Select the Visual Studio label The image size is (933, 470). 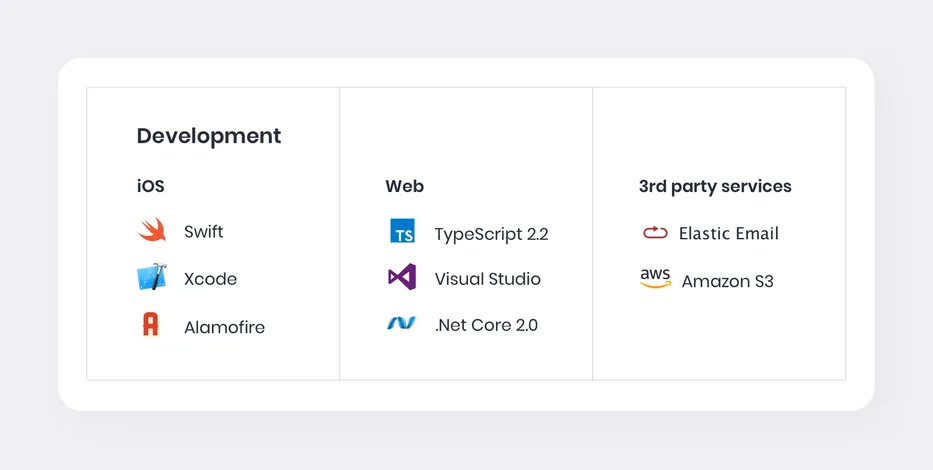coord(487,279)
